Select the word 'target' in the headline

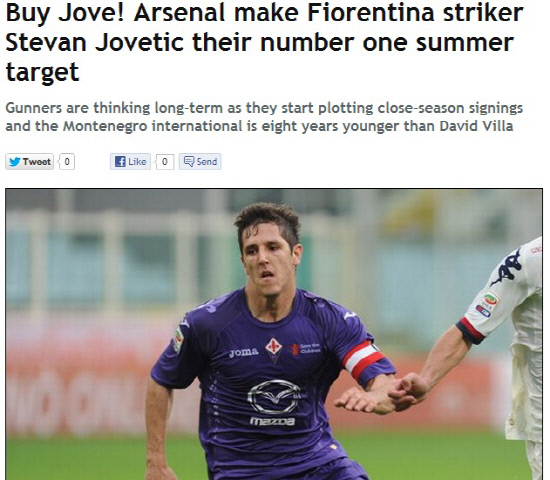[x=42, y=73]
